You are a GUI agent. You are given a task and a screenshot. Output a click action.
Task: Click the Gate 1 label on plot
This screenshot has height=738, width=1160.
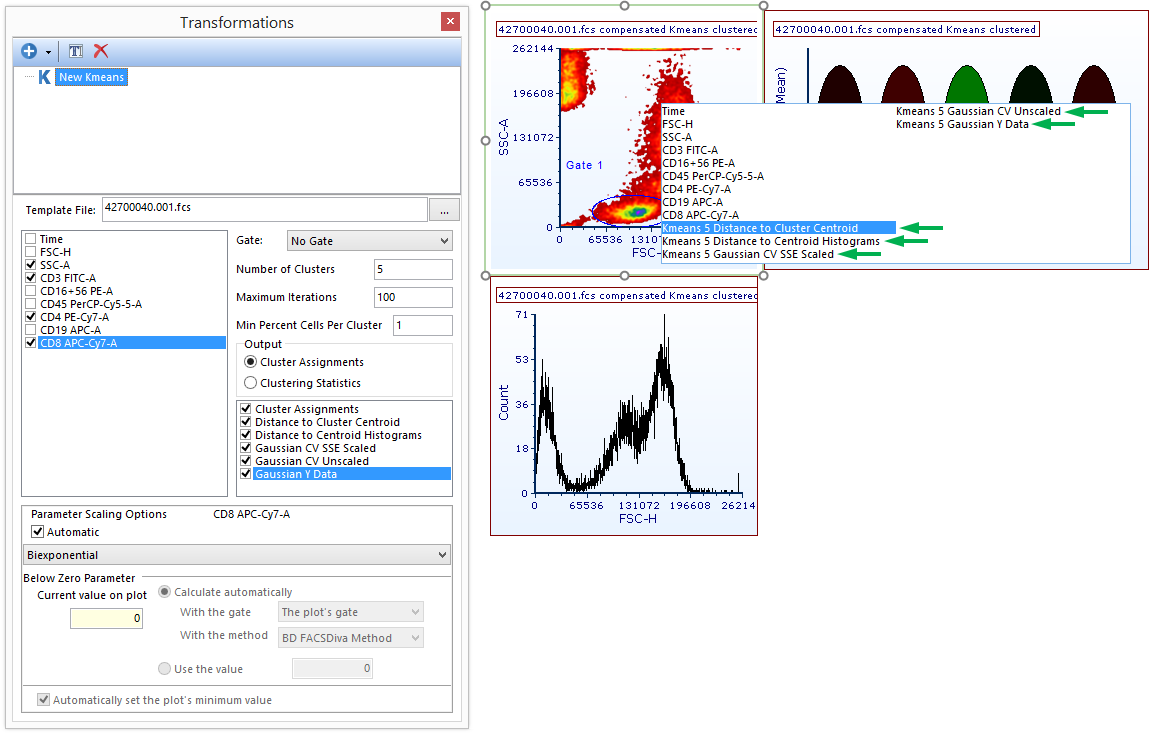tap(584, 165)
